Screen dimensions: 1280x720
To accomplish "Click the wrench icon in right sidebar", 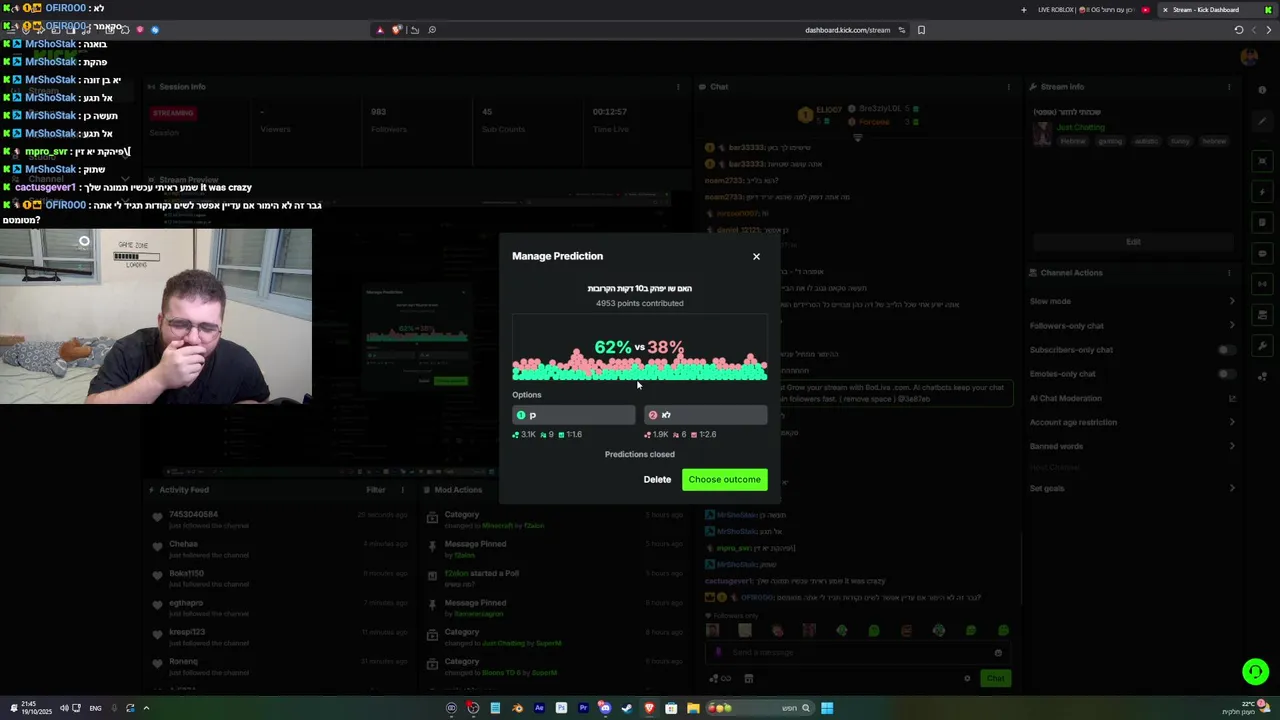I will click(x=1263, y=346).
